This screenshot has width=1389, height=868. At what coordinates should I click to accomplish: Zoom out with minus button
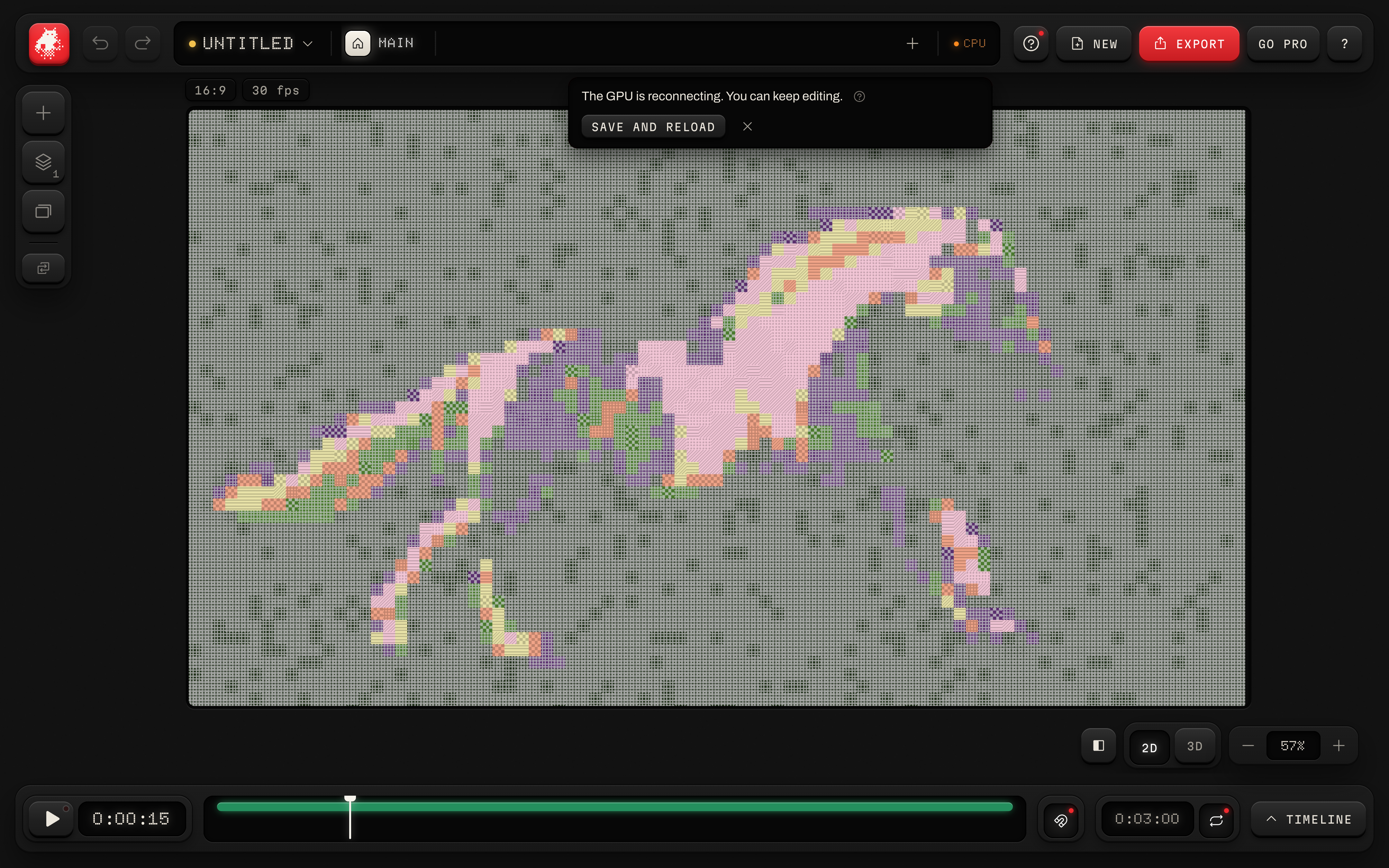click(x=1247, y=746)
